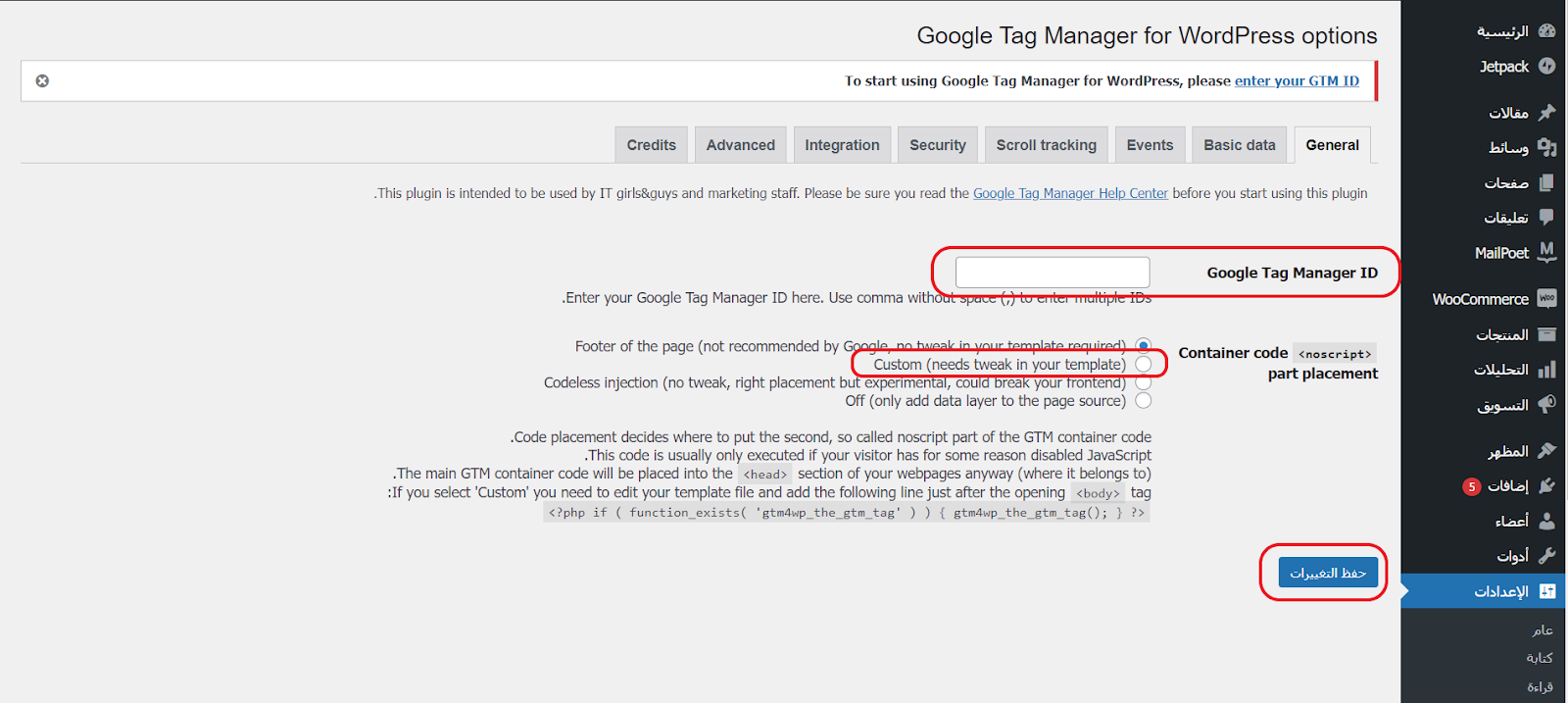Select Footer of the page placement option
The width and height of the screenshot is (1568, 703).
(x=1143, y=345)
